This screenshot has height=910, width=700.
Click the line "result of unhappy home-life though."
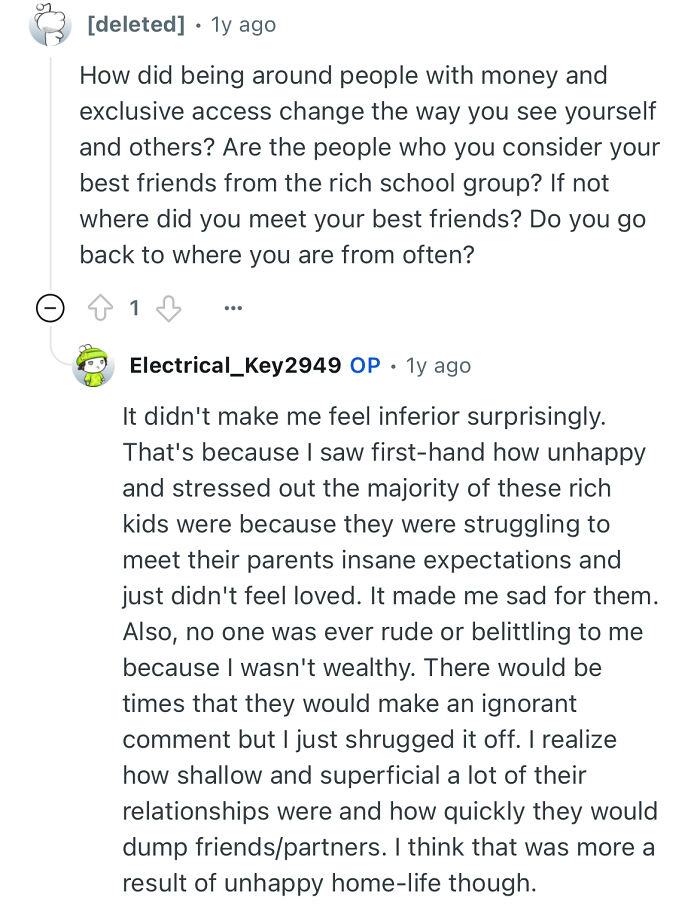330,883
